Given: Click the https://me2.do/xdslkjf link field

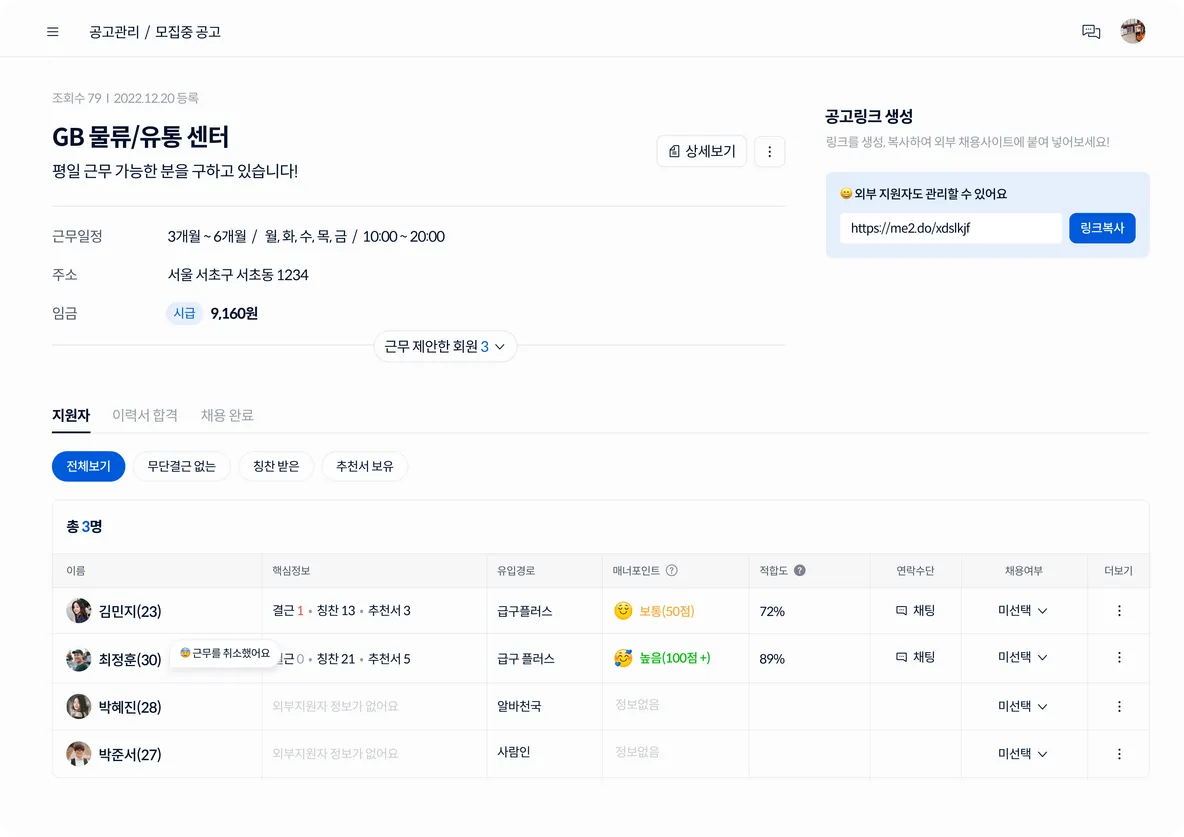Looking at the screenshot, I should click(x=950, y=228).
